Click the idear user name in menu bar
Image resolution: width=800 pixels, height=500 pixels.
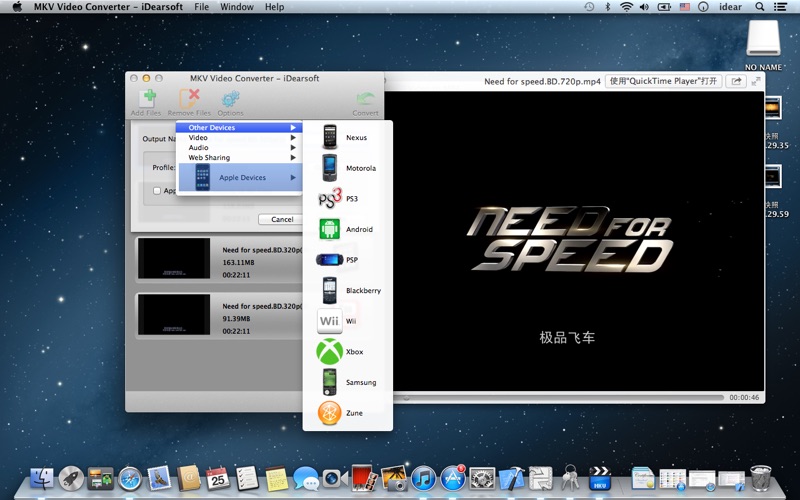(x=731, y=7)
